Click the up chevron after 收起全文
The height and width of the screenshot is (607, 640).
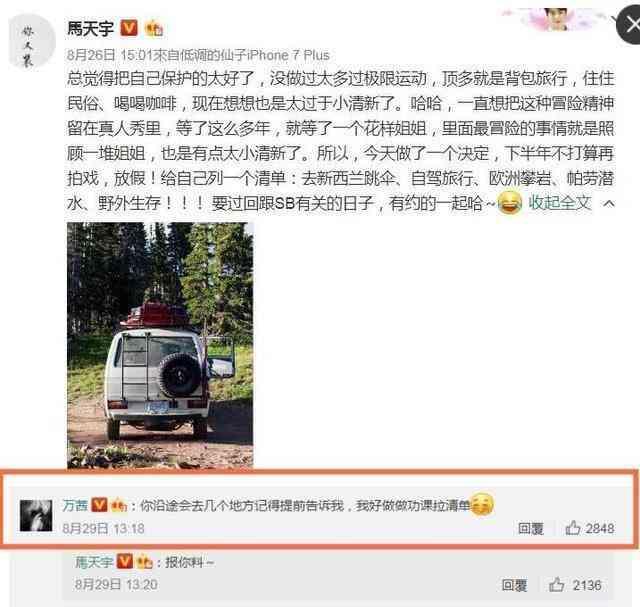[x=608, y=203]
